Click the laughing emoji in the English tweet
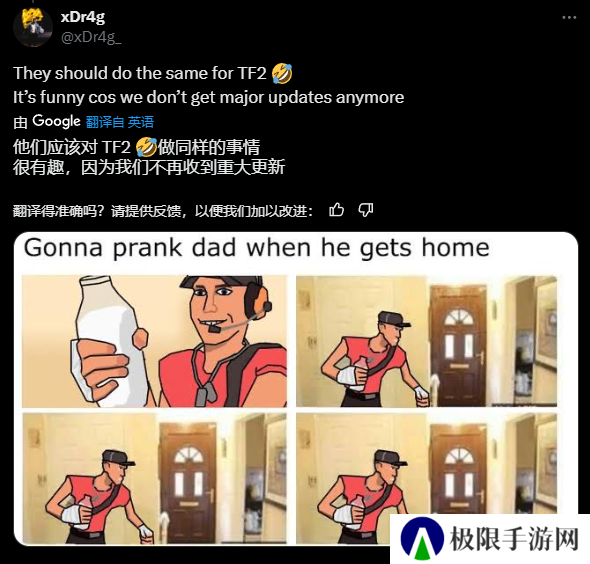Viewport: 590px width, 564px height. (x=282, y=73)
